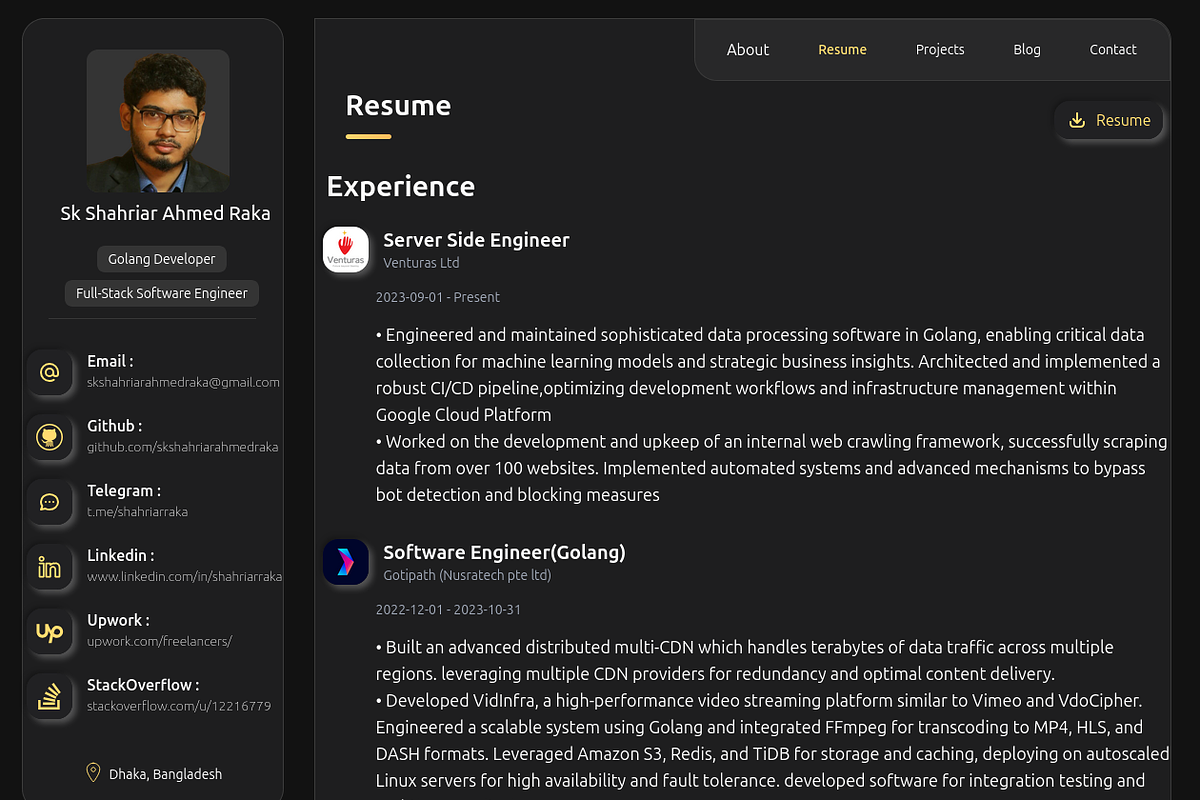This screenshot has height=800, width=1200.
Task: Open the Blog tab
Action: [1027, 49]
